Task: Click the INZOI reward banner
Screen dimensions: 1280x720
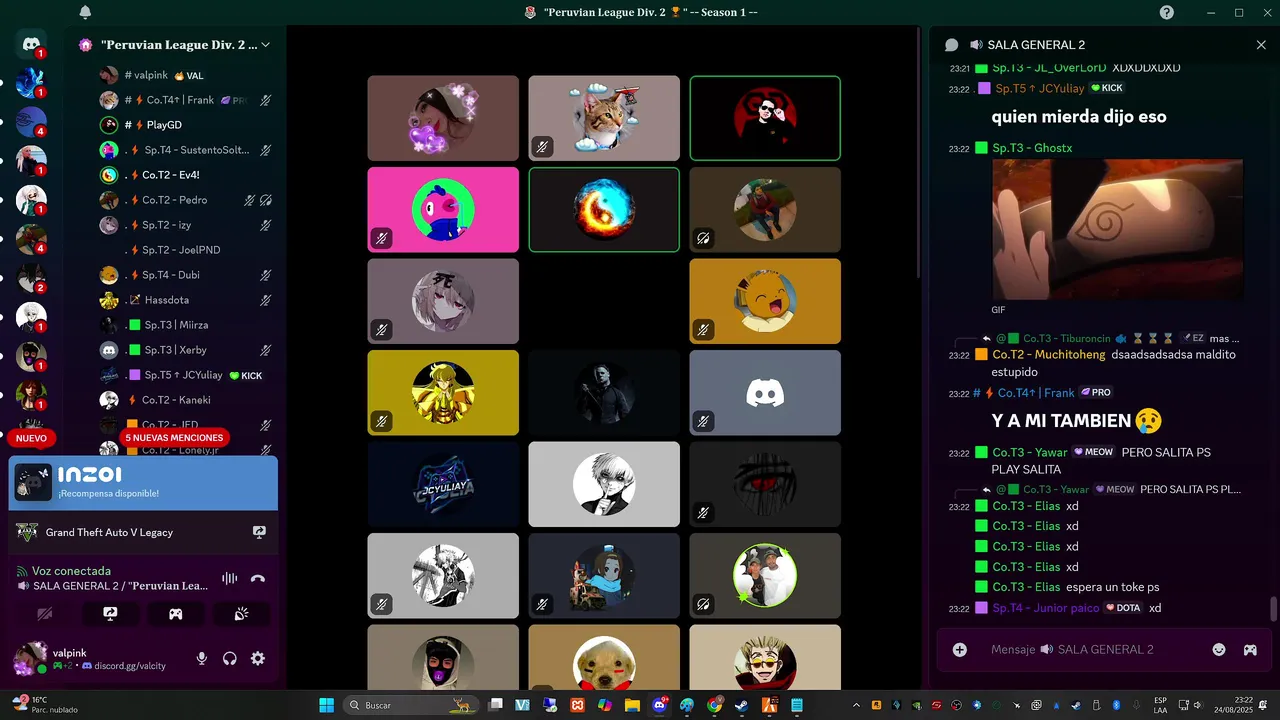Action: 143,483
